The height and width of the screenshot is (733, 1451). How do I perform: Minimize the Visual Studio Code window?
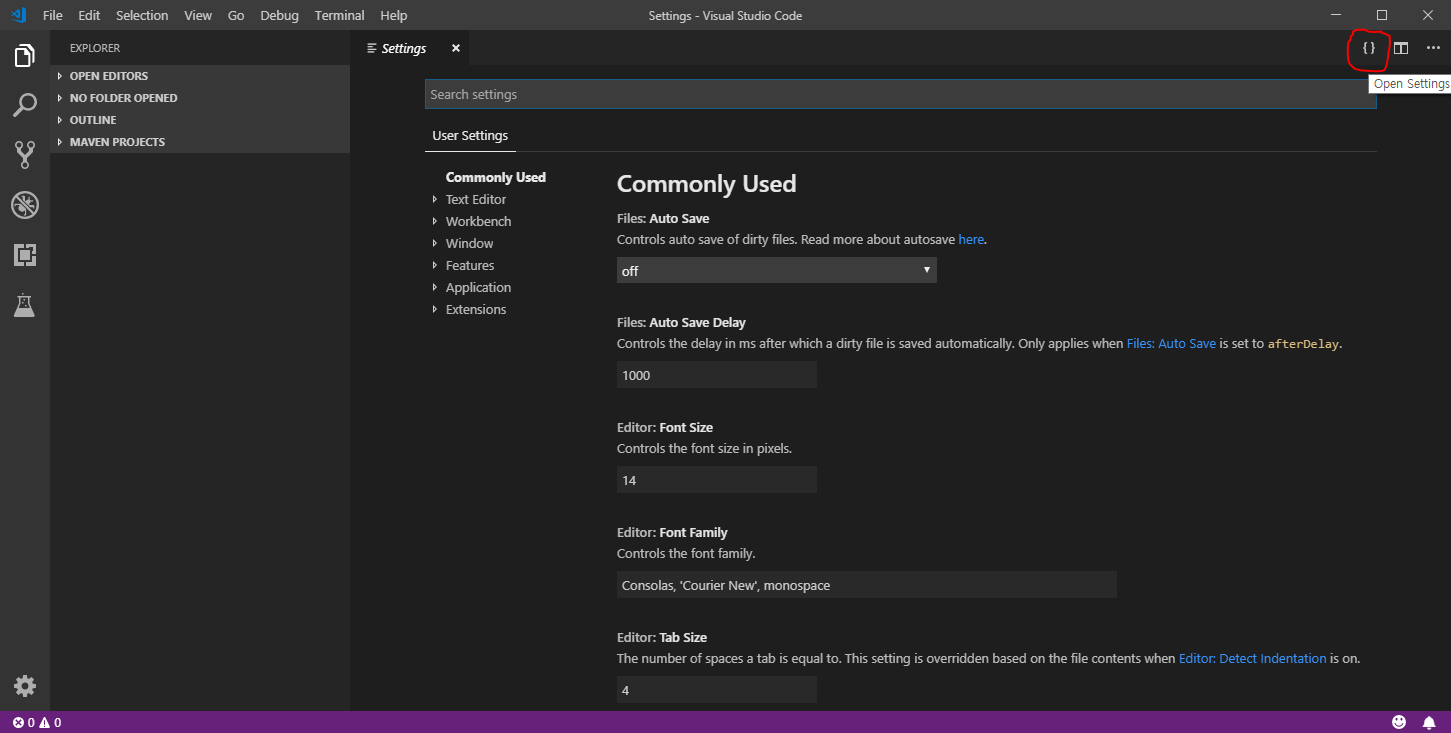coord(1337,15)
